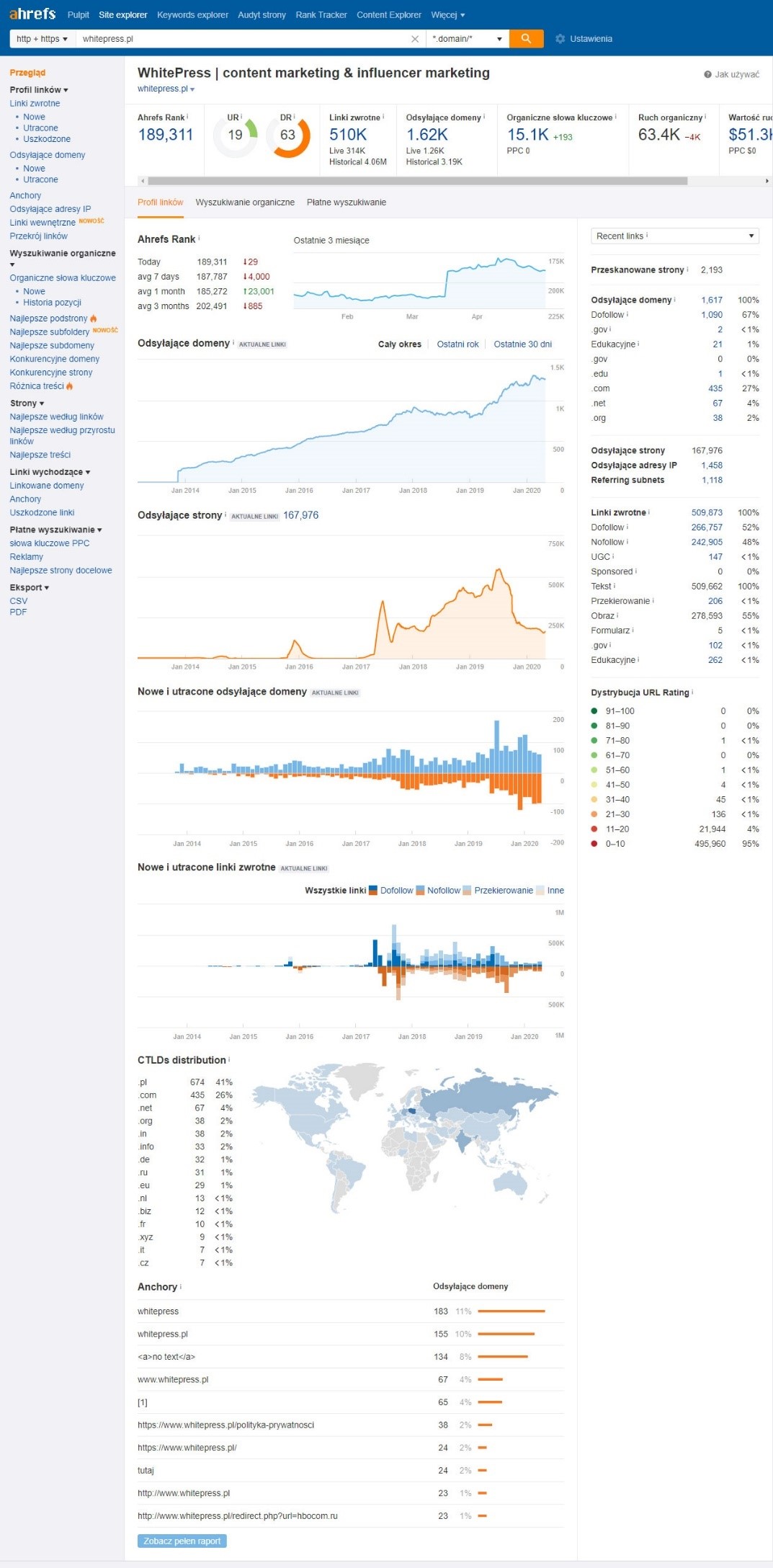Expand the whitepress.pl domain dropdown arrow

192,89
